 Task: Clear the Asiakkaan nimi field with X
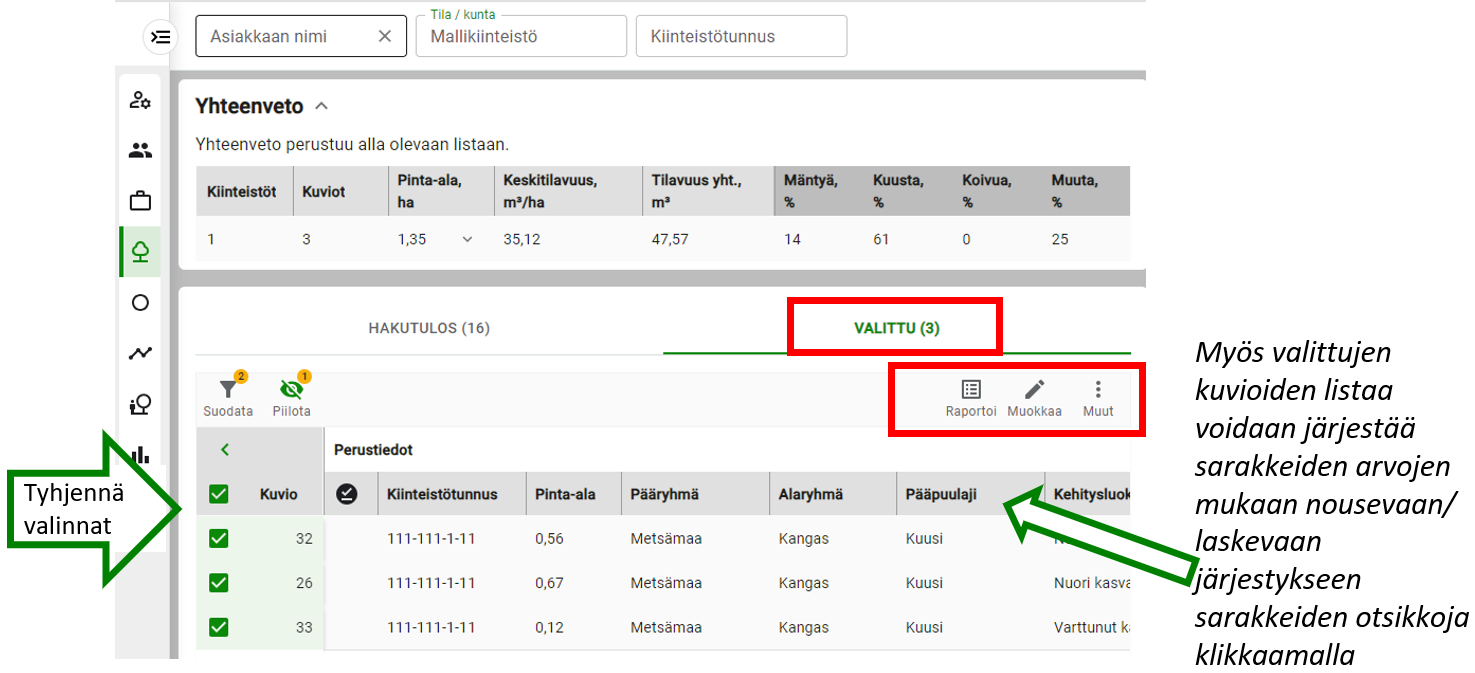[385, 36]
